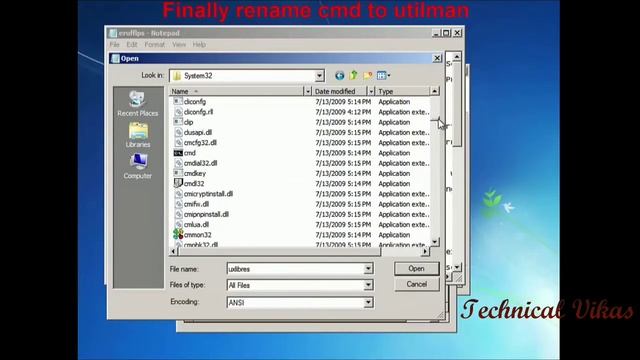Sort by the Date modified column header
The image size is (640, 360).
(340, 91)
